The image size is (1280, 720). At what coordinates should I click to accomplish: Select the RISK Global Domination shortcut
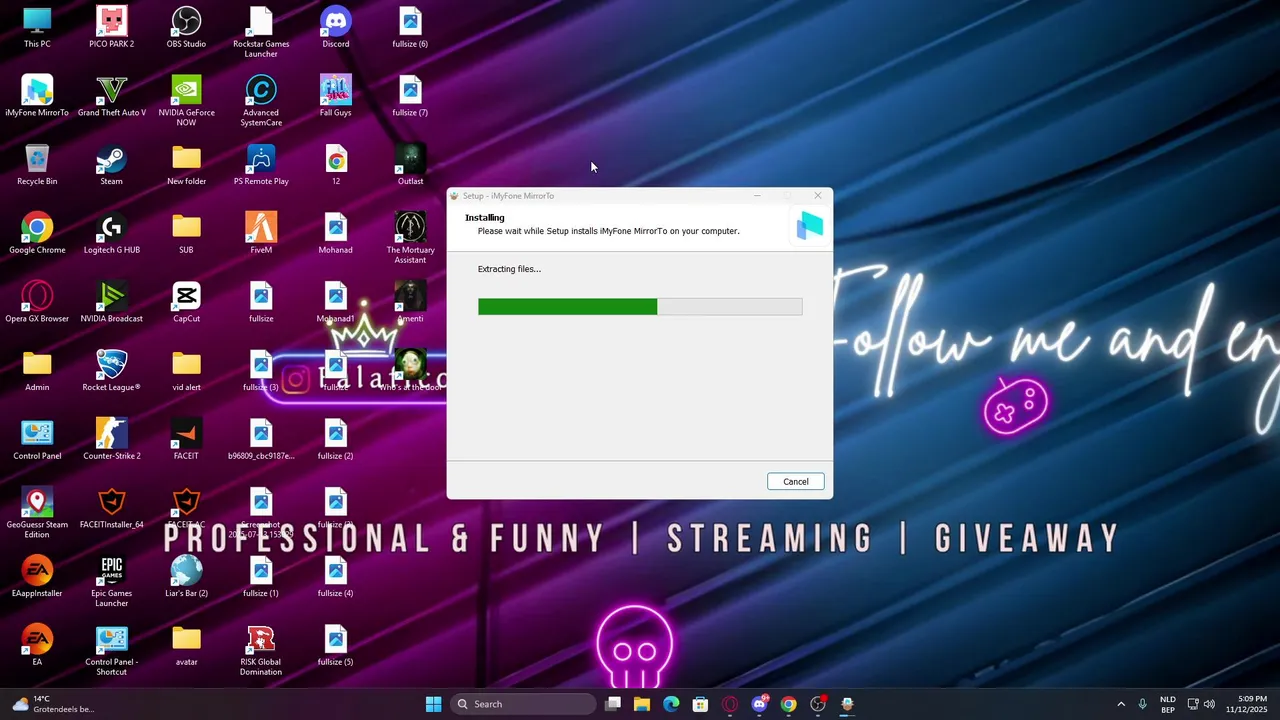tap(261, 651)
